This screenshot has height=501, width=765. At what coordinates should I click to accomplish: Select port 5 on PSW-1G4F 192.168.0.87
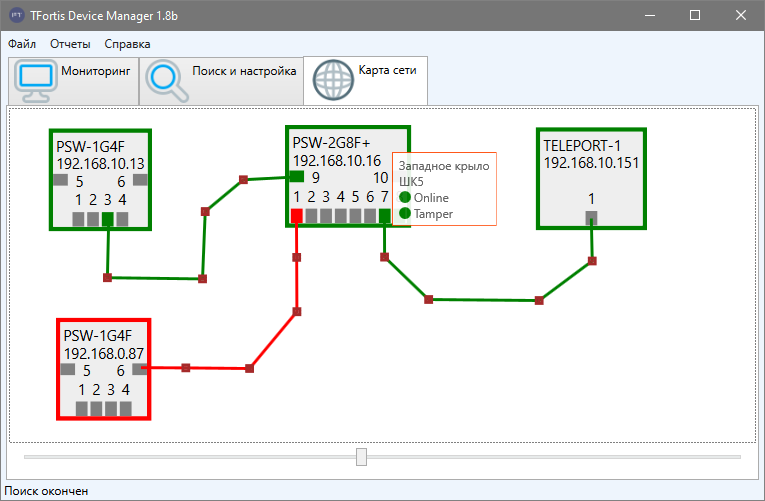point(68,369)
